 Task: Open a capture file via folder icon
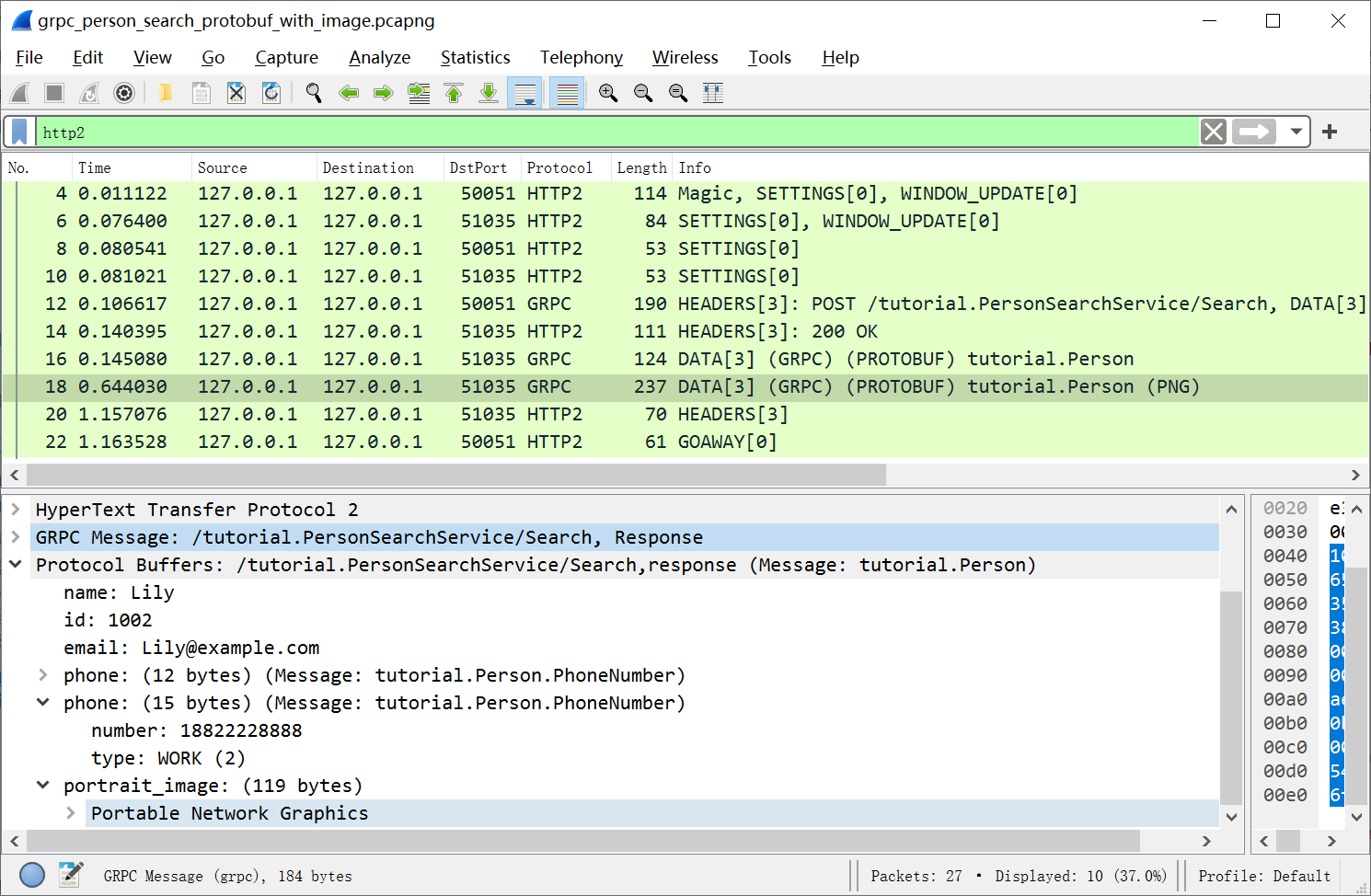166,92
